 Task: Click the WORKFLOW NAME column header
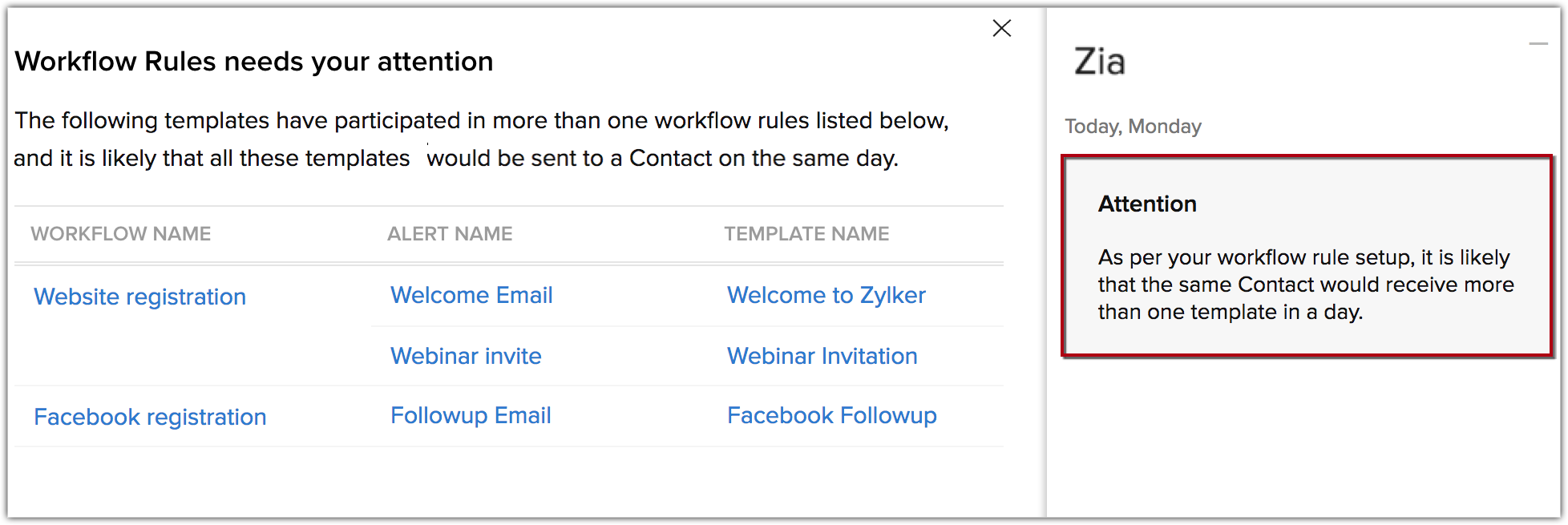(121, 234)
